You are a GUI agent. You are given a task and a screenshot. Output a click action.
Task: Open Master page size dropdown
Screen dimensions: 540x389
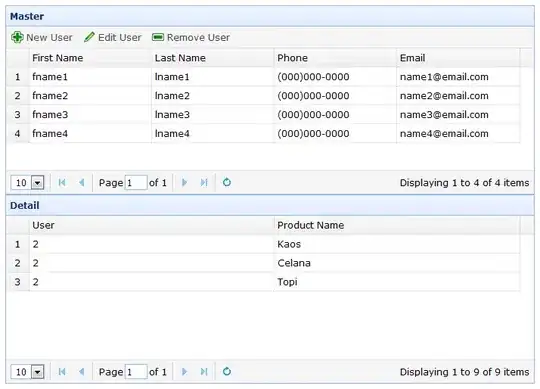point(38,183)
